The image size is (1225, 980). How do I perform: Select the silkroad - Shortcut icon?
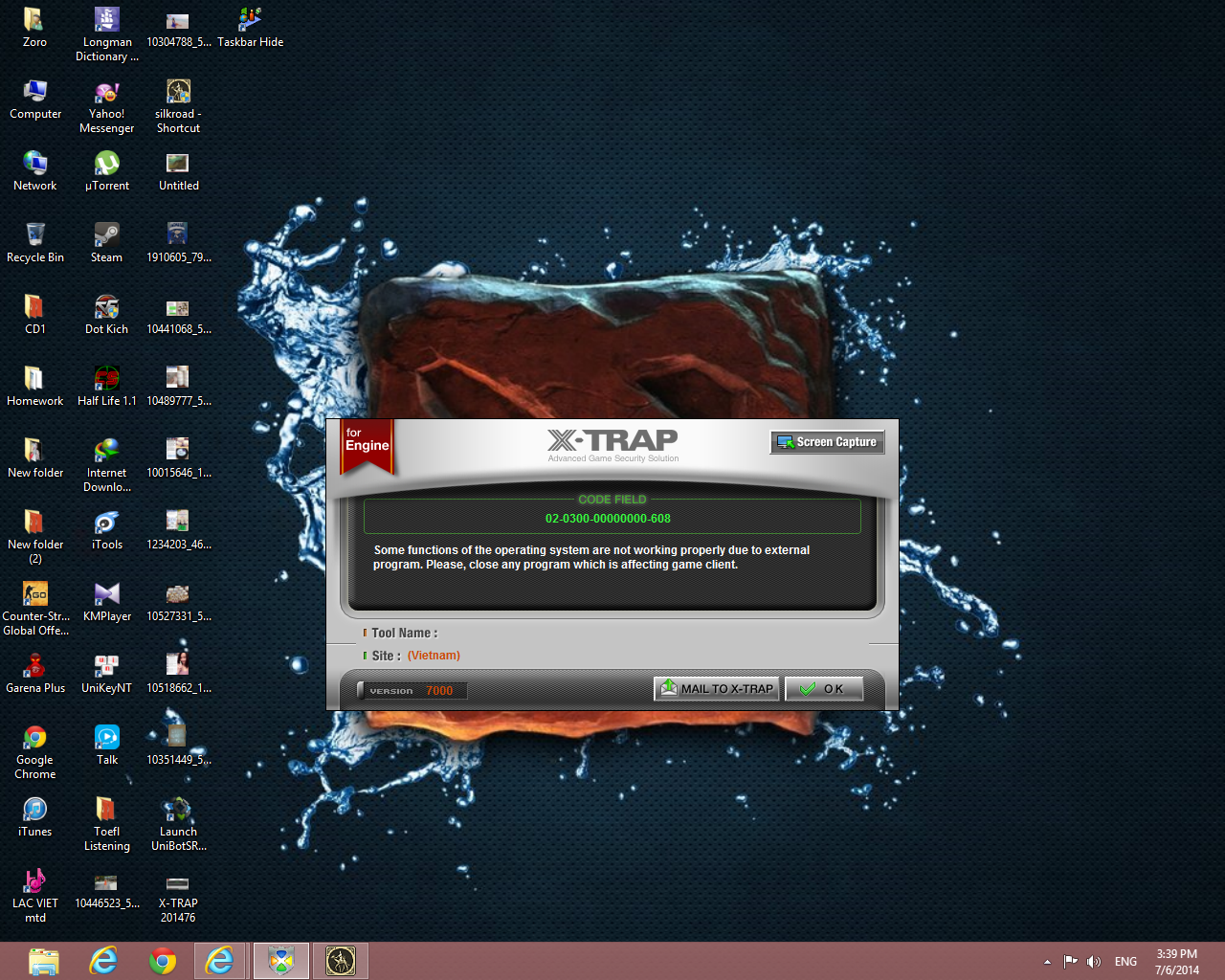point(178,105)
